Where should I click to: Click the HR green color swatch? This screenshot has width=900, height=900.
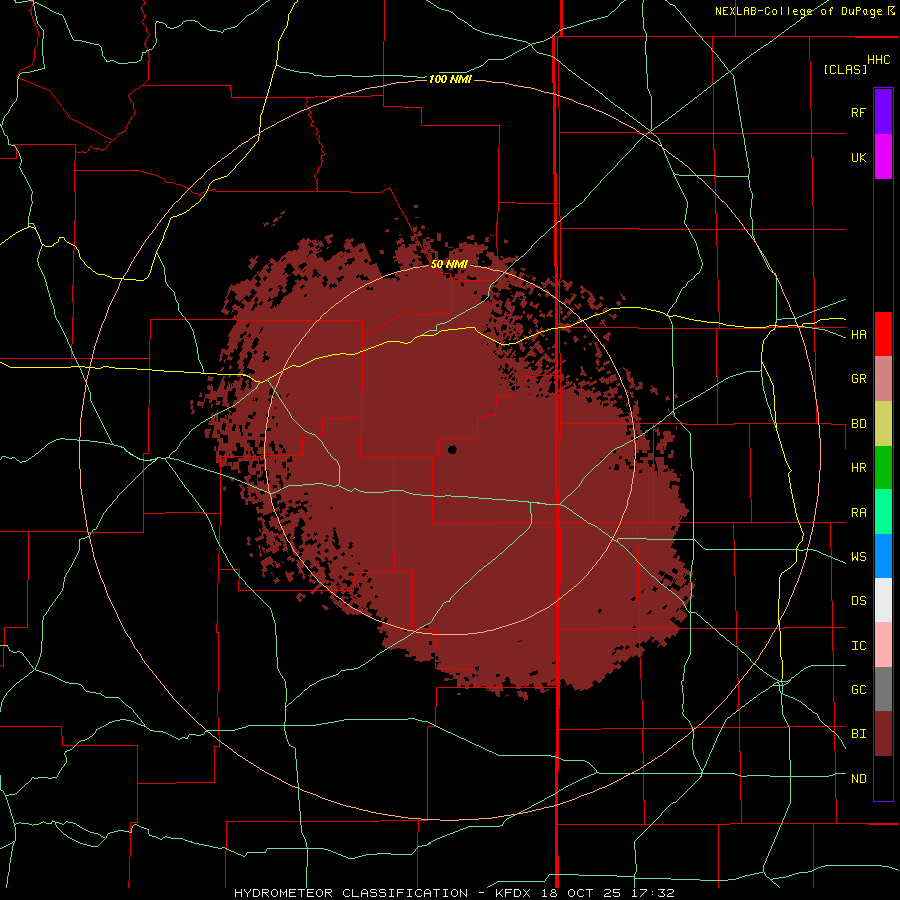pyautogui.click(x=883, y=468)
